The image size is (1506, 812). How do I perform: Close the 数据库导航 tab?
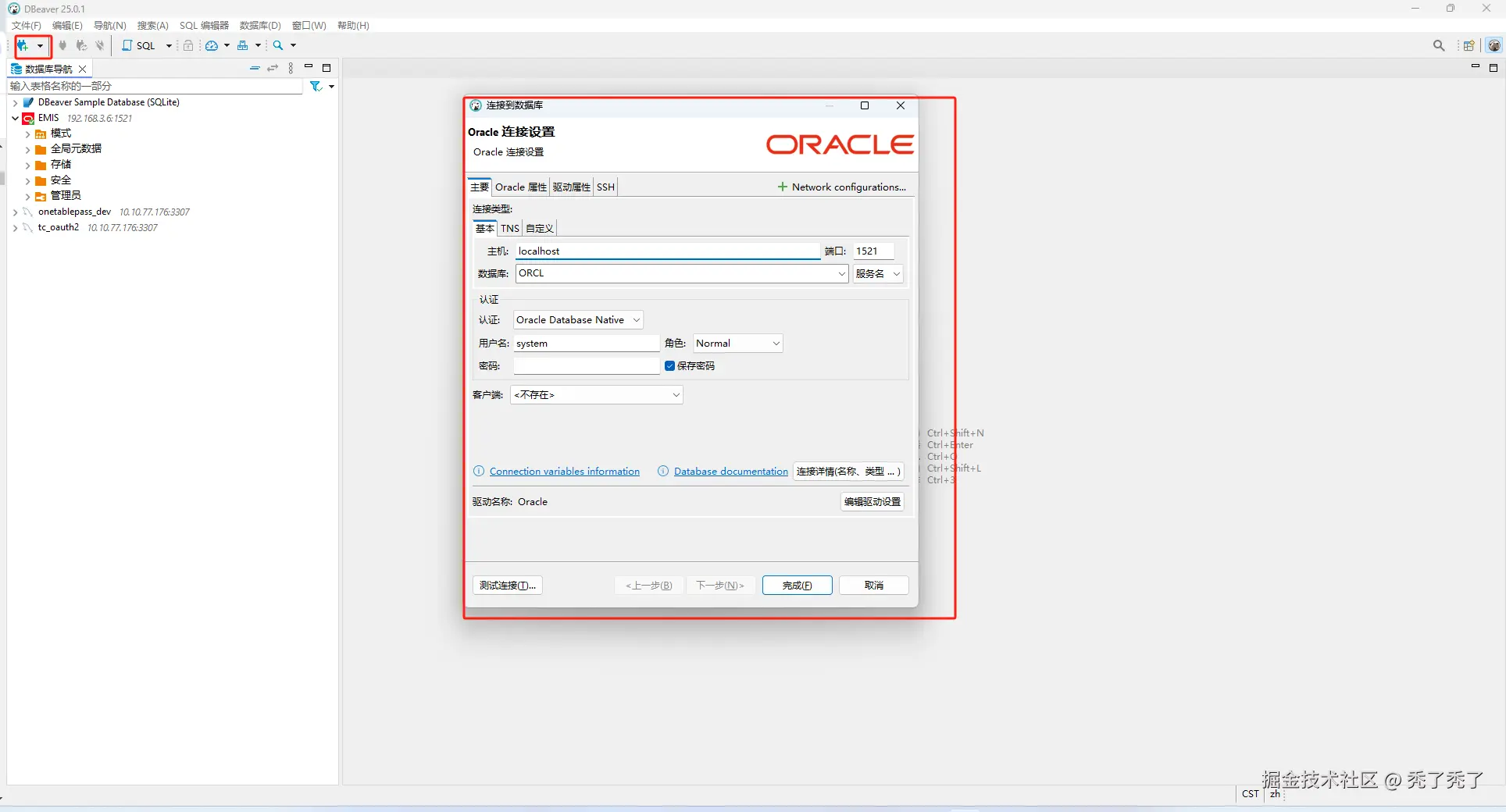pyautogui.click(x=83, y=69)
